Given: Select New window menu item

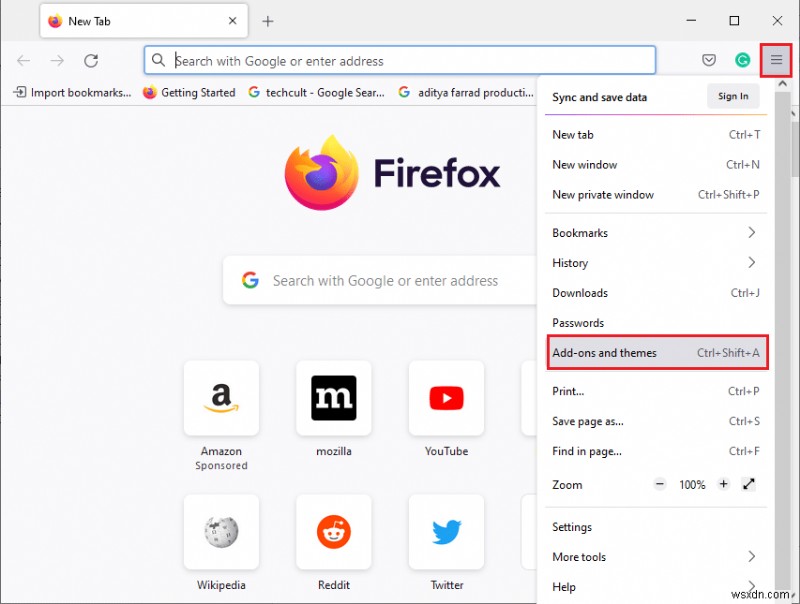Looking at the screenshot, I should (x=656, y=165).
